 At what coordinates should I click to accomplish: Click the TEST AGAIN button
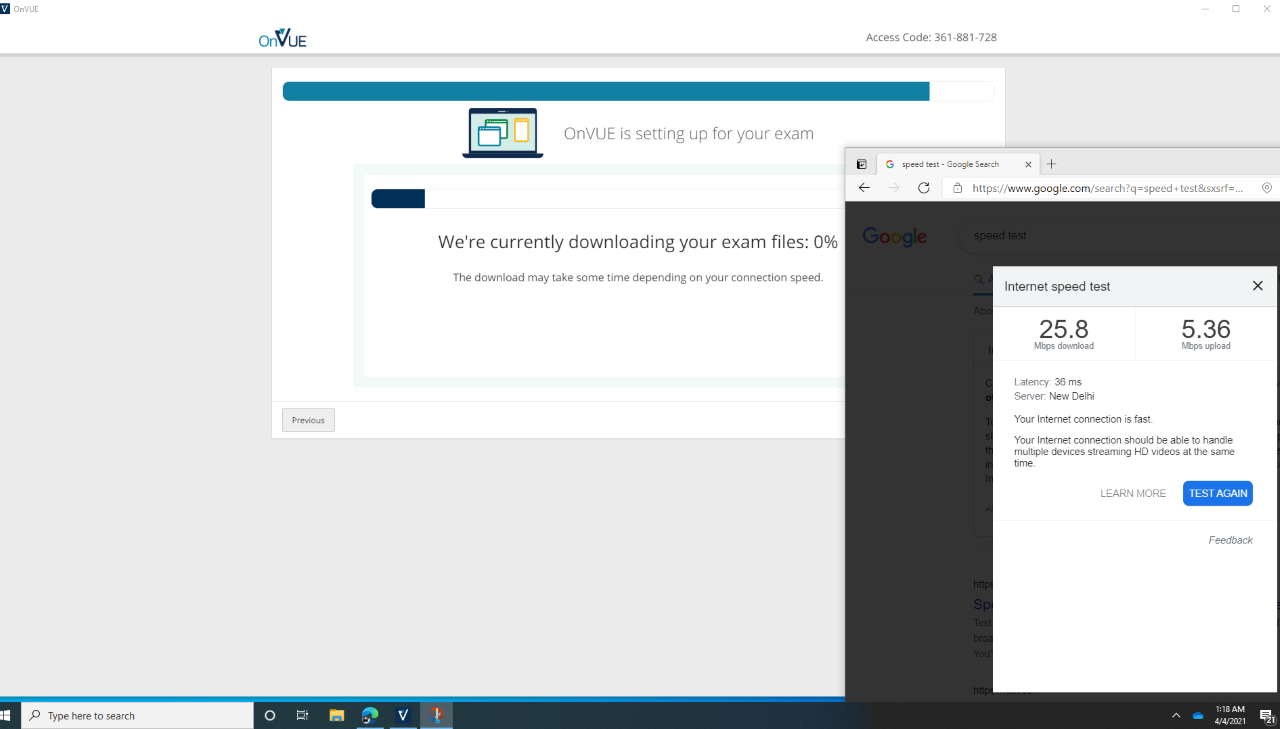click(x=1218, y=493)
